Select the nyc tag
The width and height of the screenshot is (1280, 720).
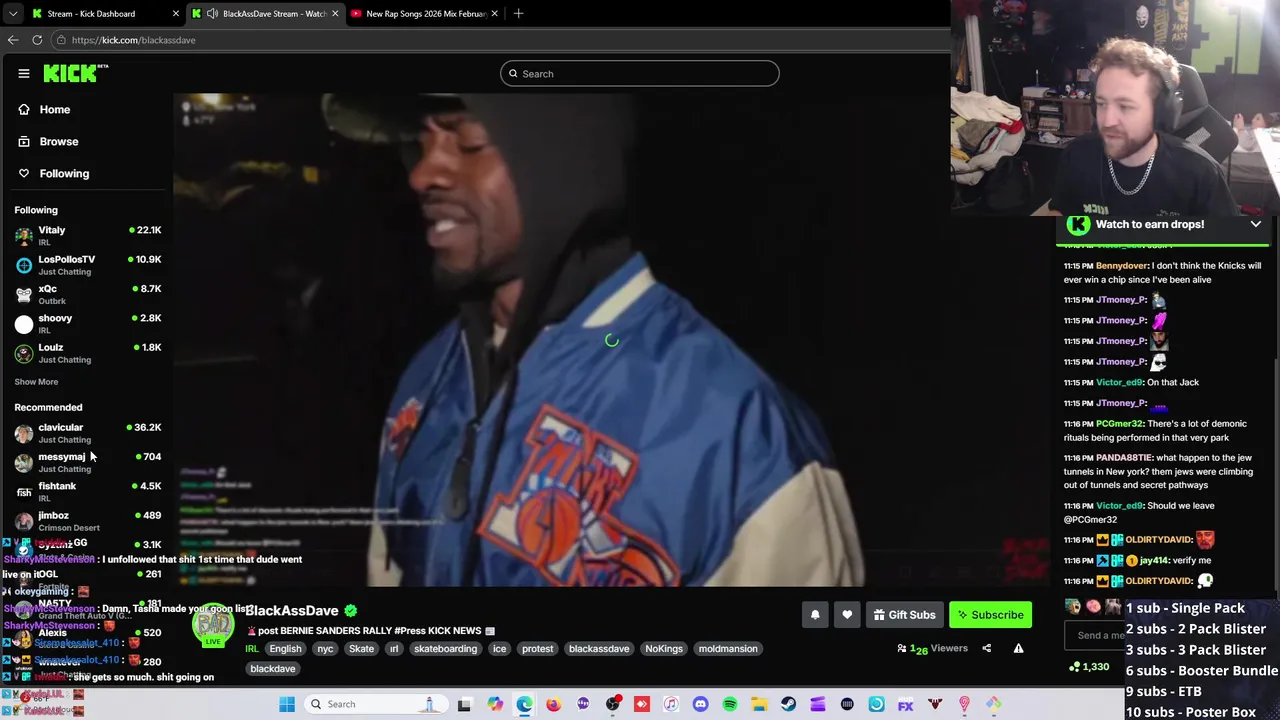pos(325,649)
